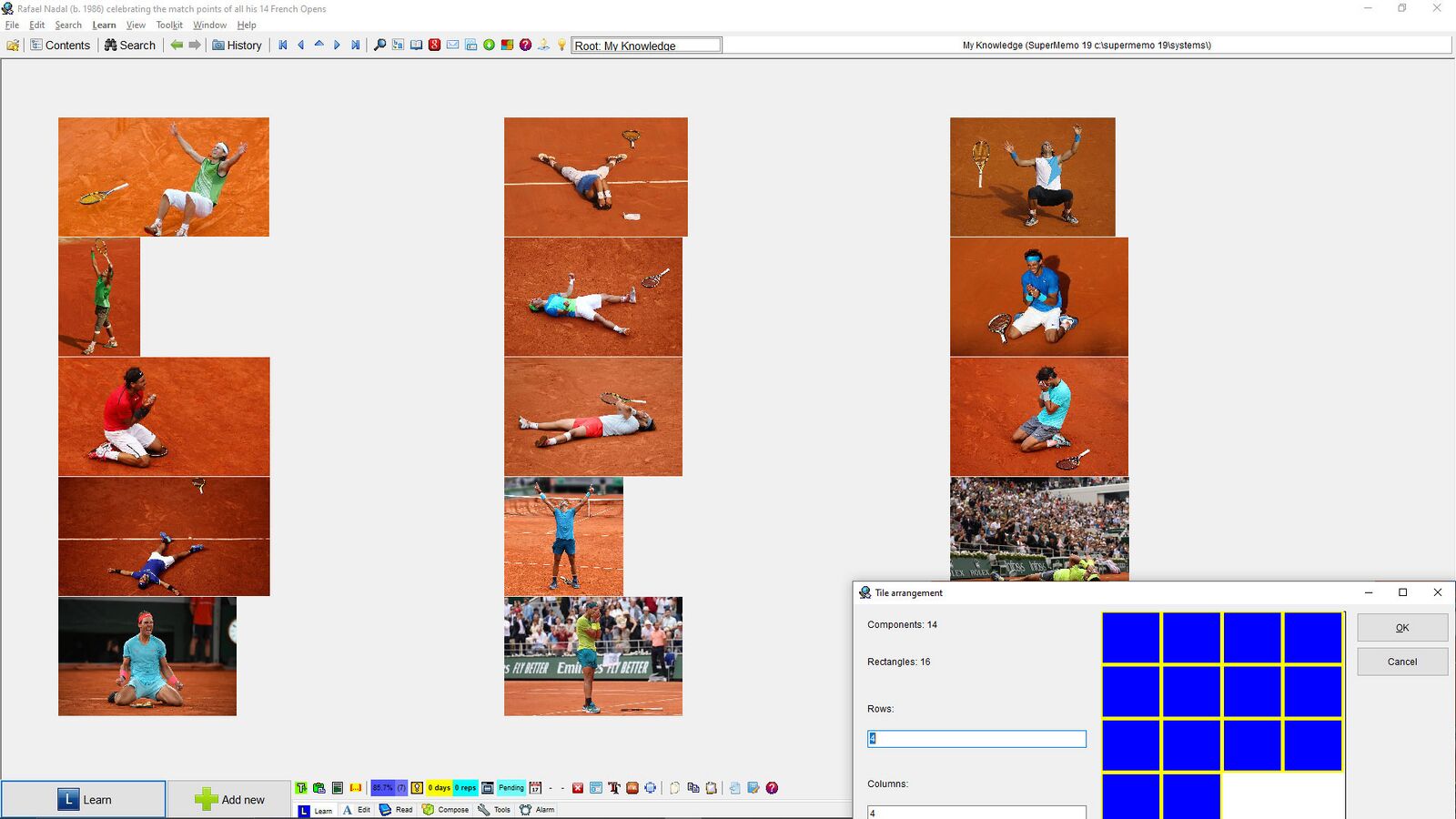This screenshot has width=1456, height=819.
Task: Confirm the tile arrangement with OK
Action: (x=1402, y=627)
